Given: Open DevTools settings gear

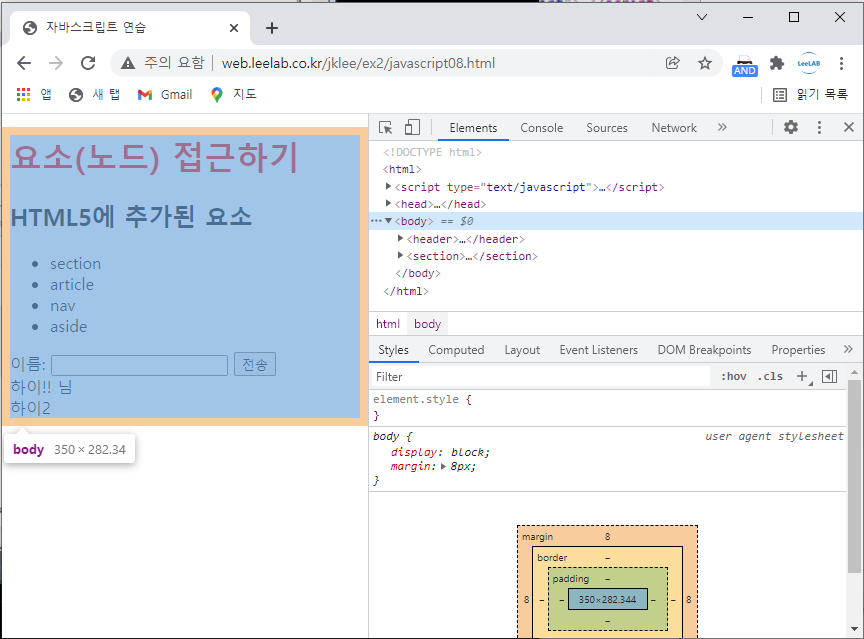Looking at the screenshot, I should click(791, 128).
